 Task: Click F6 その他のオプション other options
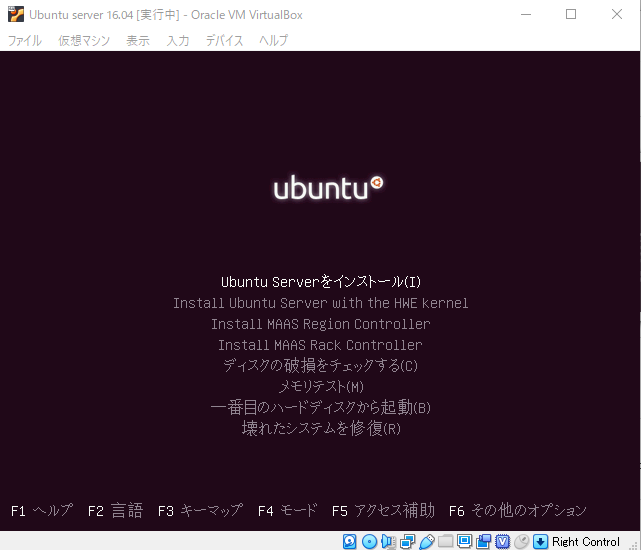tap(518, 511)
